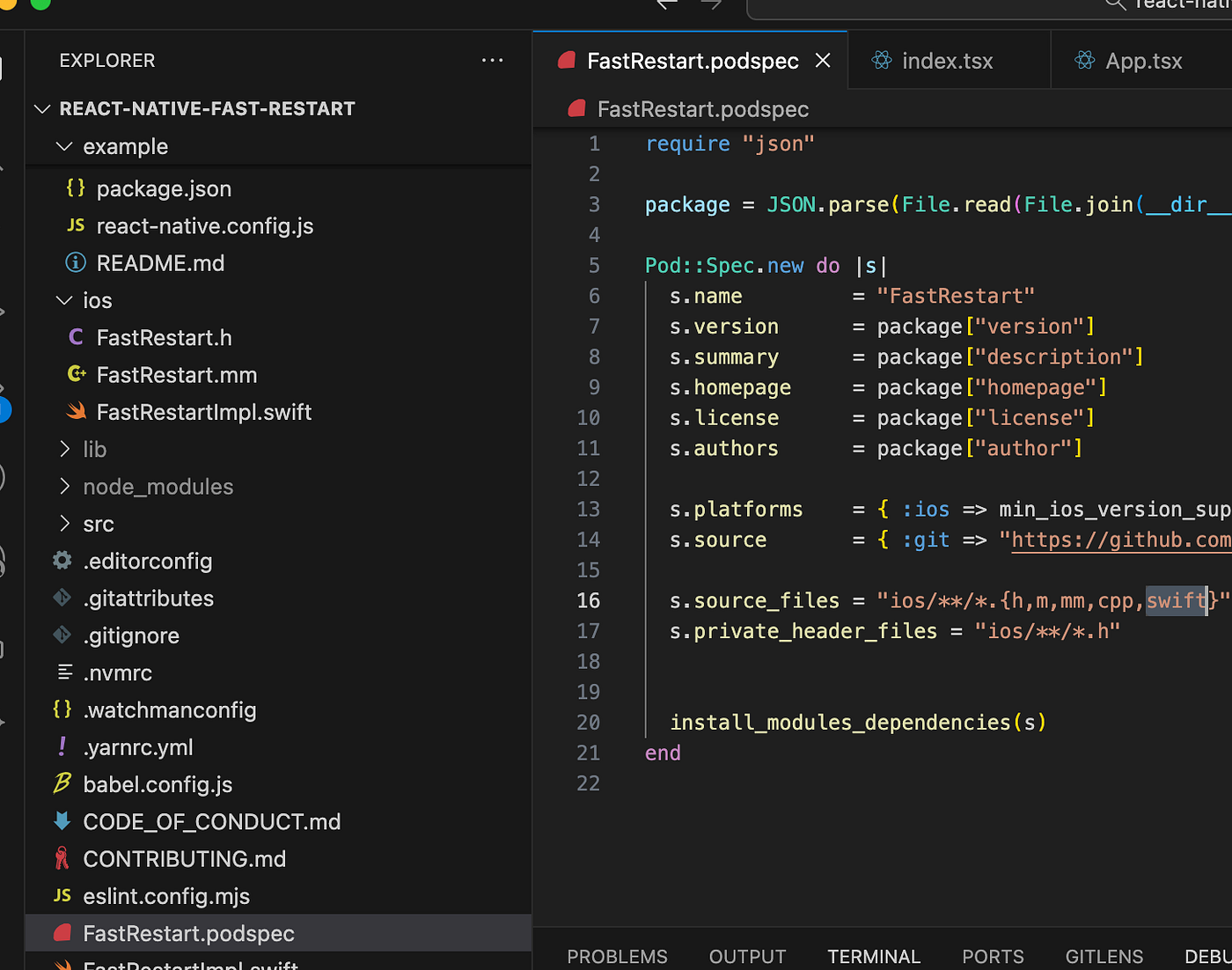Click the podspec icon in the breadcrumb
This screenshot has width=1232, height=970.
pos(577,108)
